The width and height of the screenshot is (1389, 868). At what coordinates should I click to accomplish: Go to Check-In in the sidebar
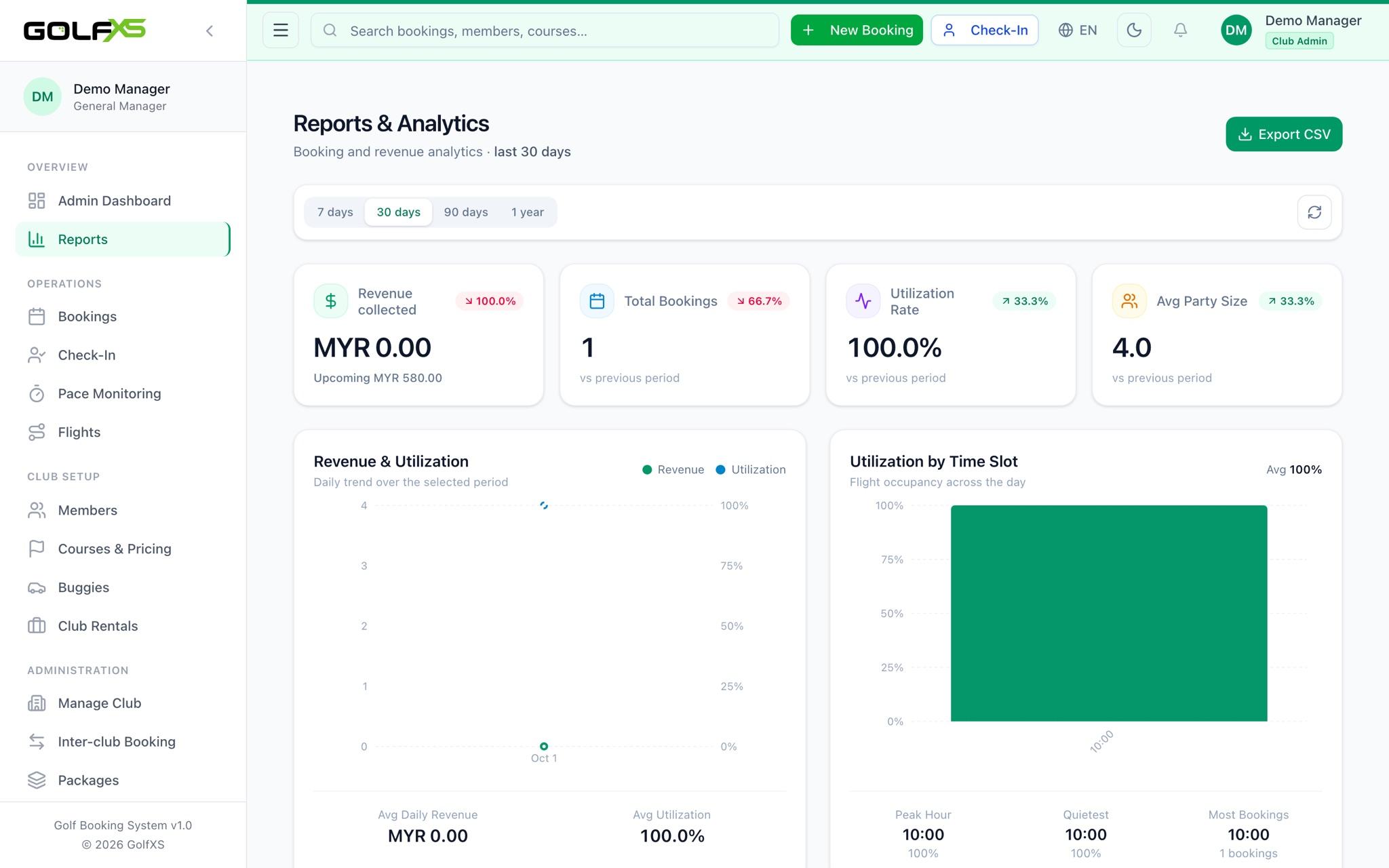(x=123, y=355)
